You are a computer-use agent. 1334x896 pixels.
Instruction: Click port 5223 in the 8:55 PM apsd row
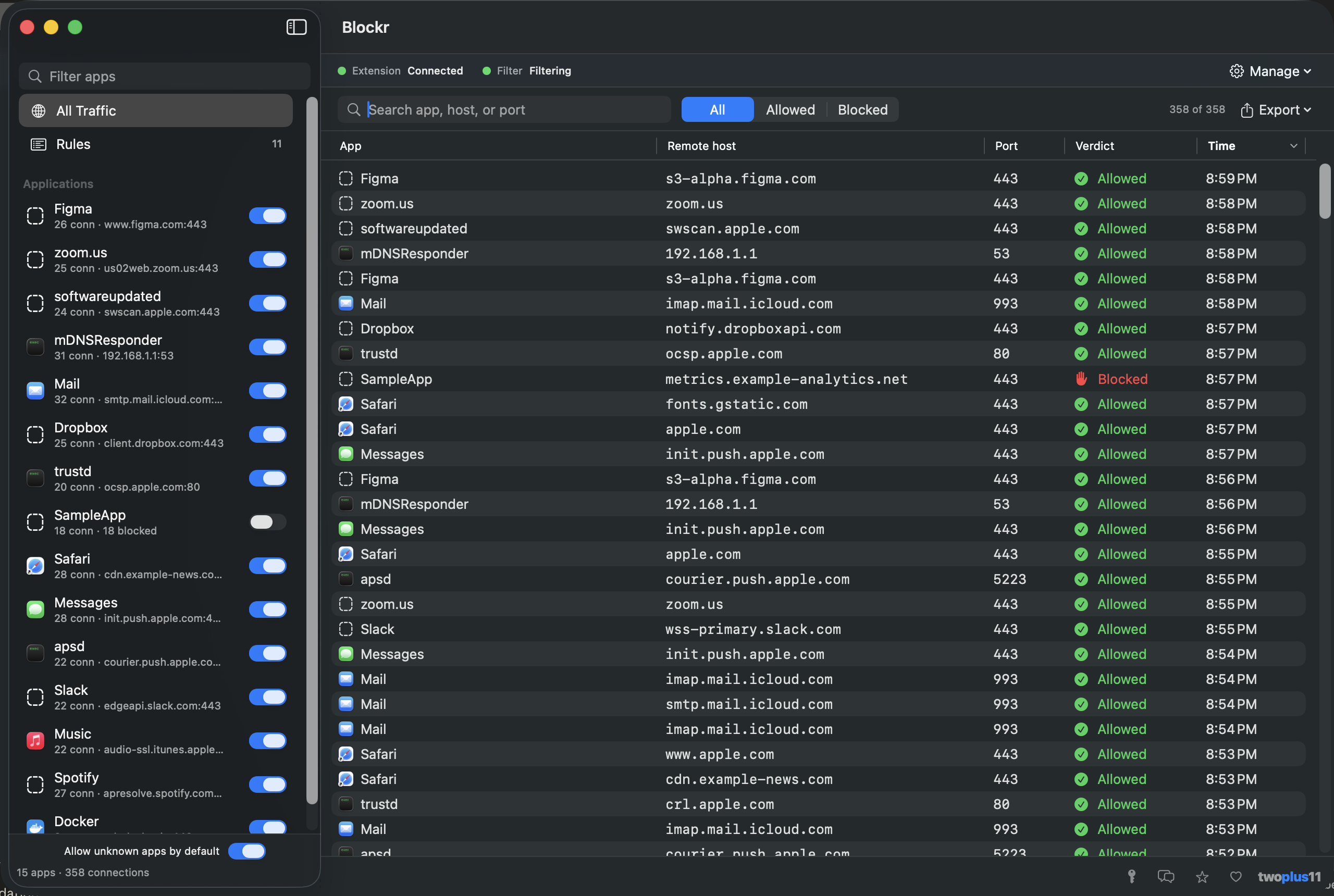(x=1009, y=579)
